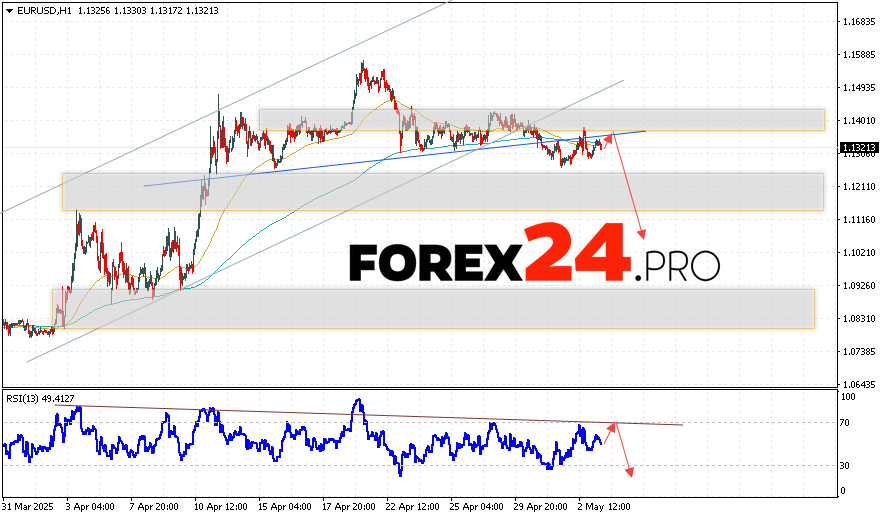
Task: Click the EURUSD,H1 symbol price header text
Action: click(117, 11)
